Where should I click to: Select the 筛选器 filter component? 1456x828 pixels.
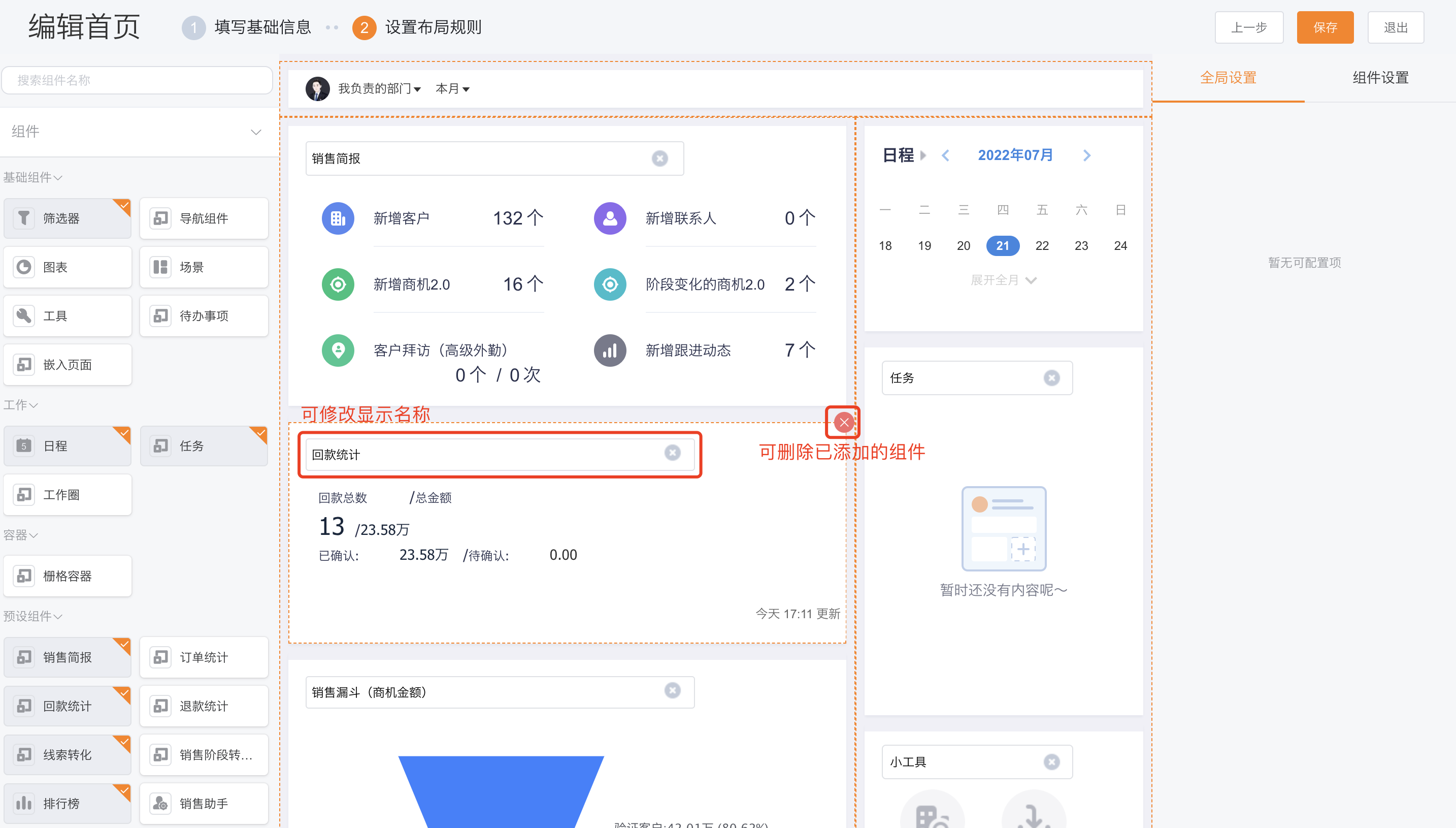(68, 218)
